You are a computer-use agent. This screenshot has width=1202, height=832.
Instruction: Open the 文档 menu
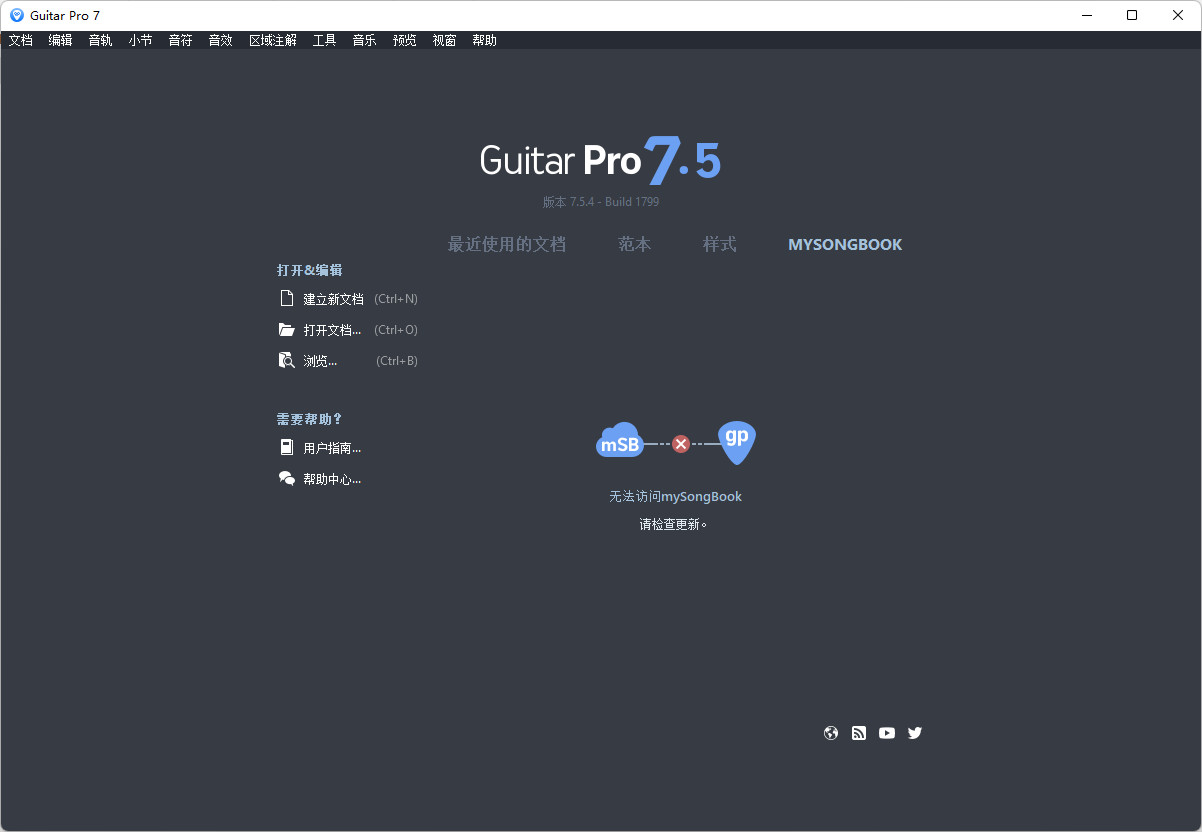(21, 41)
